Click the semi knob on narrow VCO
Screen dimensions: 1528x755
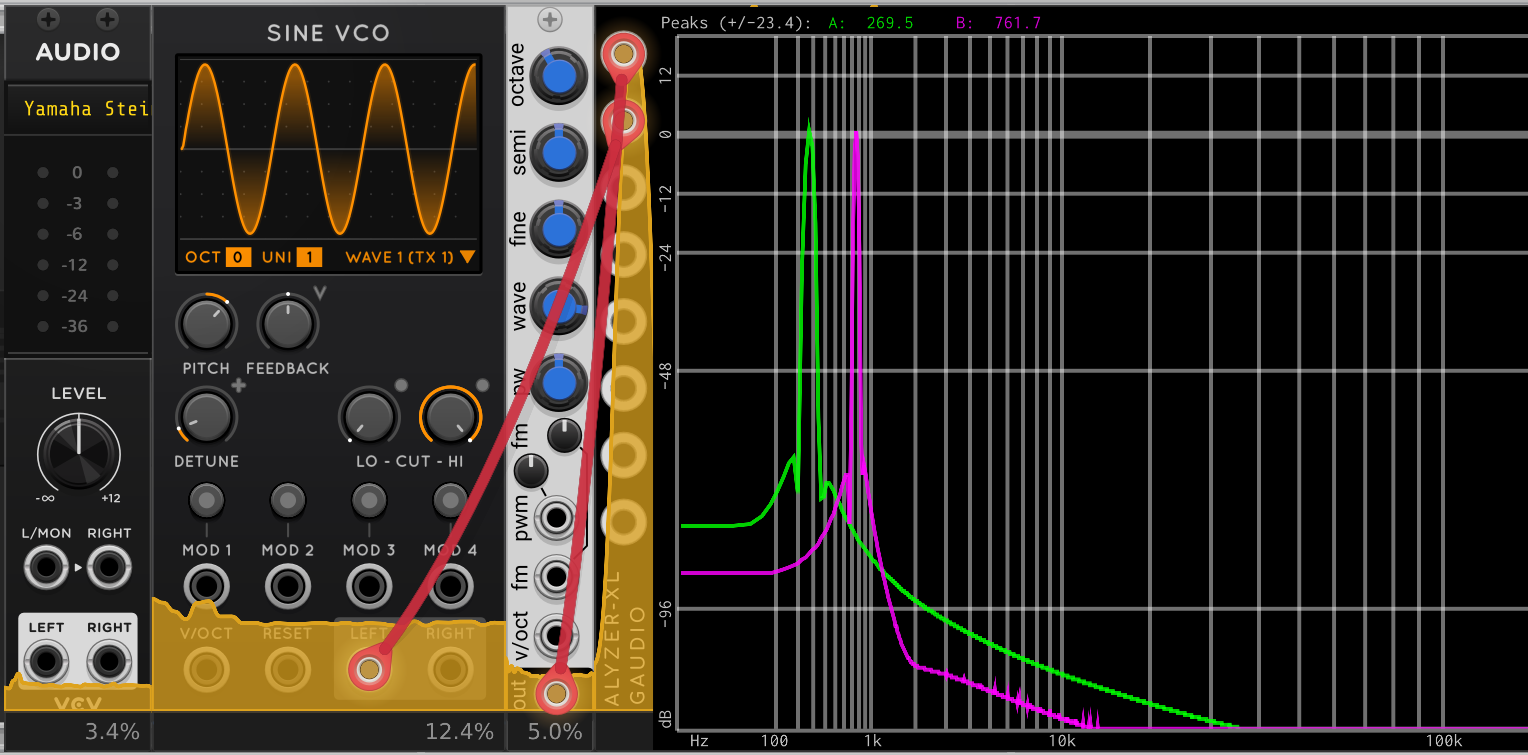(559, 155)
